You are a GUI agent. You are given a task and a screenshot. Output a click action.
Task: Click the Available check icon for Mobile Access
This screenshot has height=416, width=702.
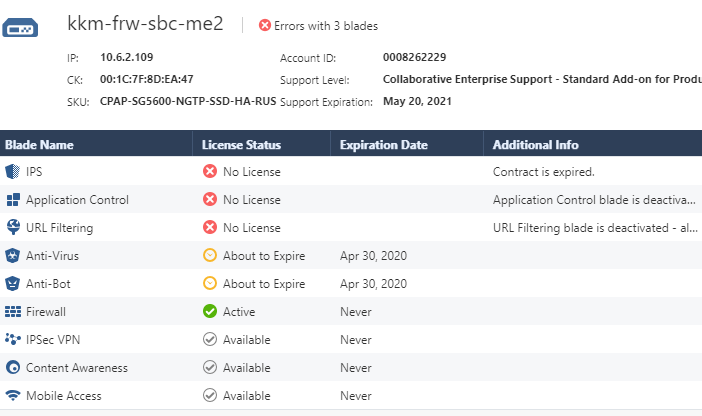pyautogui.click(x=210, y=395)
